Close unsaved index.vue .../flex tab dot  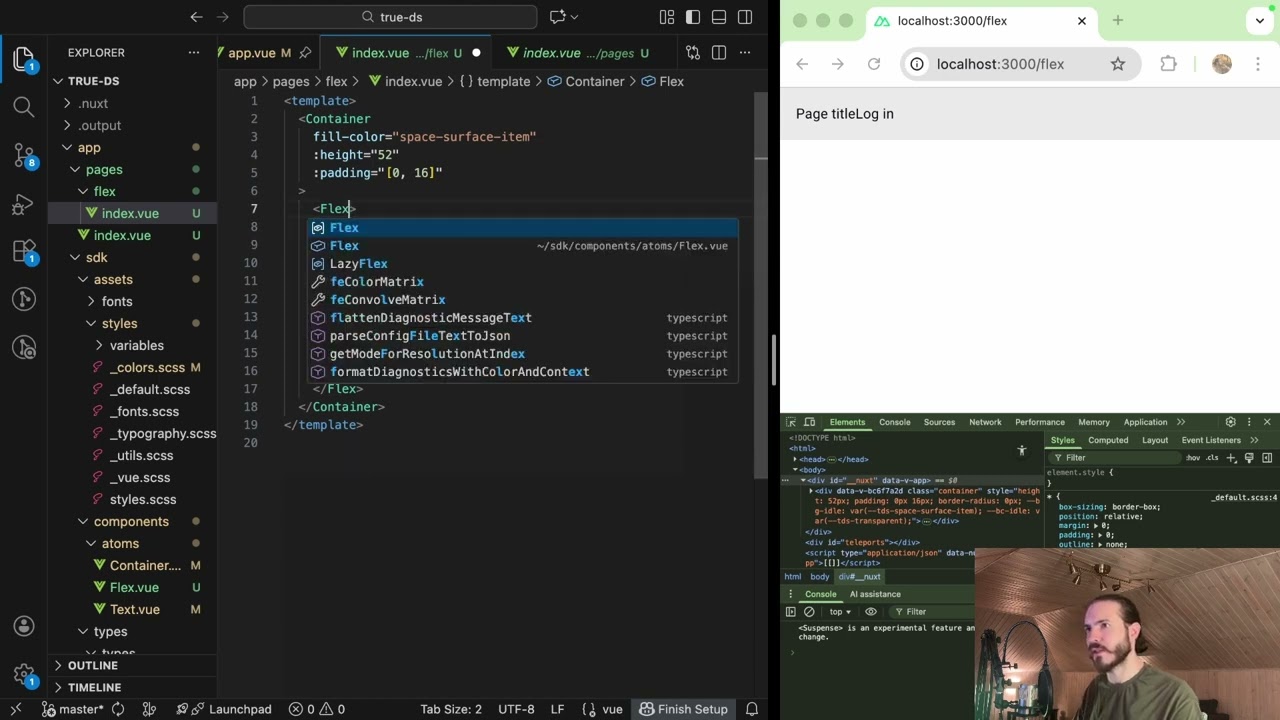pyautogui.click(x=476, y=53)
